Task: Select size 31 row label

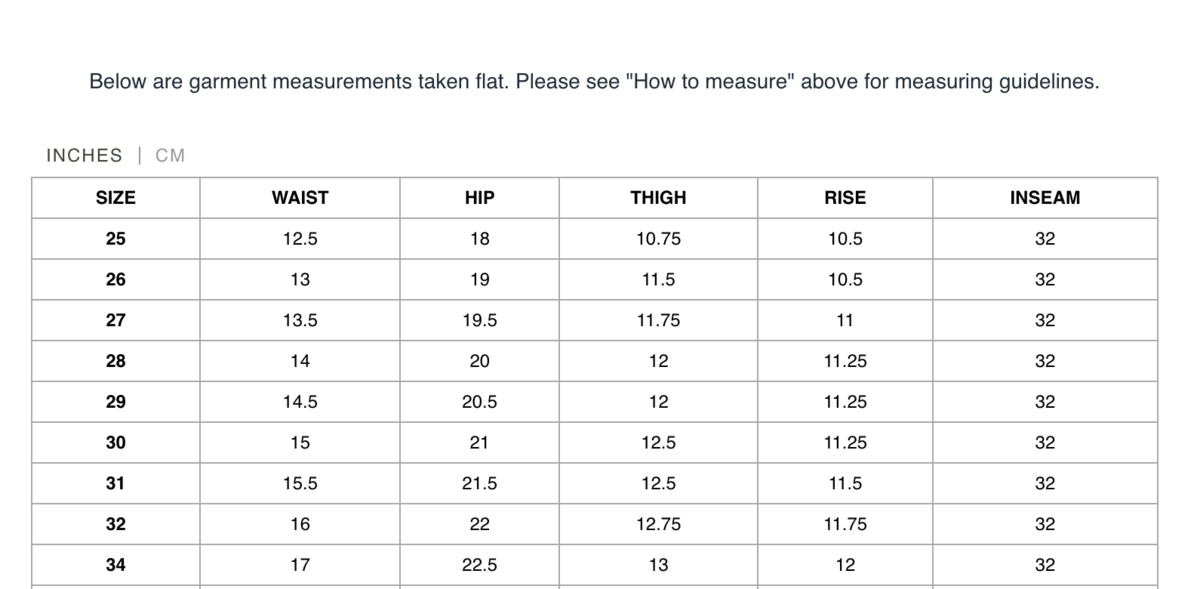Action: (116, 484)
